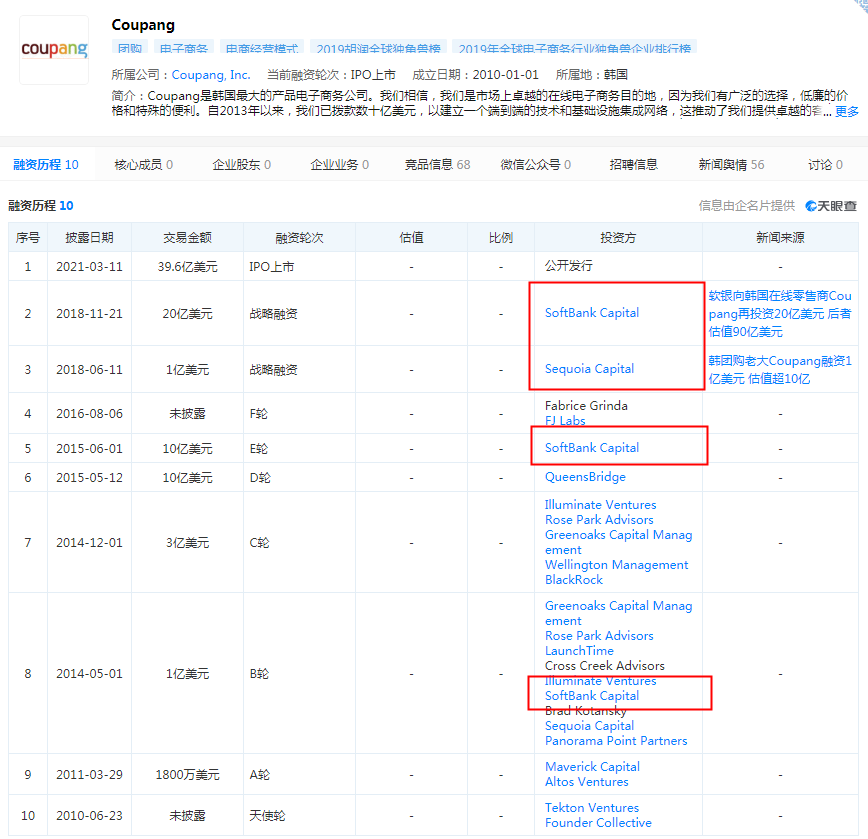Open the Maverick Capital investor link
Viewport: 868px width, 839px height.
point(592,767)
